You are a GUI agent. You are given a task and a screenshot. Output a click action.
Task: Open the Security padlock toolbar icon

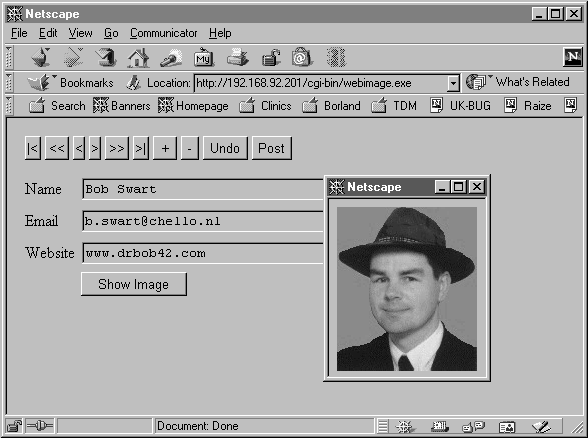[x=271, y=58]
